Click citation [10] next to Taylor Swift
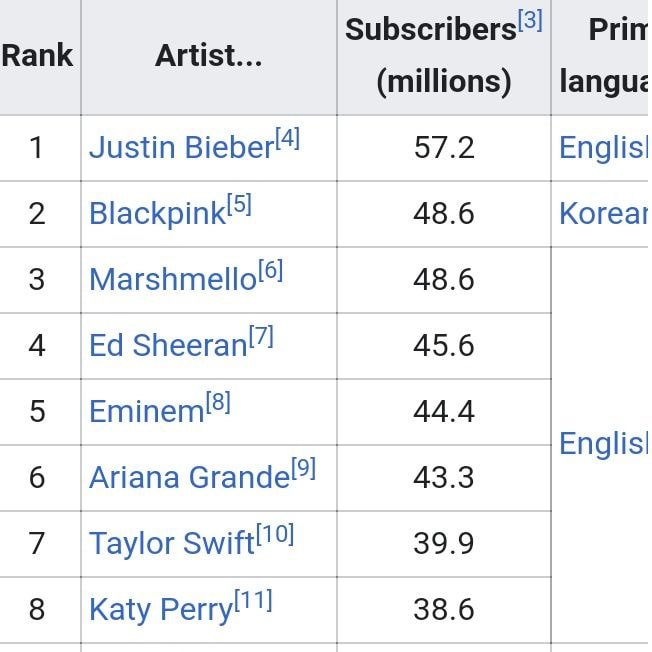Screen dimensions: 652x652 [275, 534]
